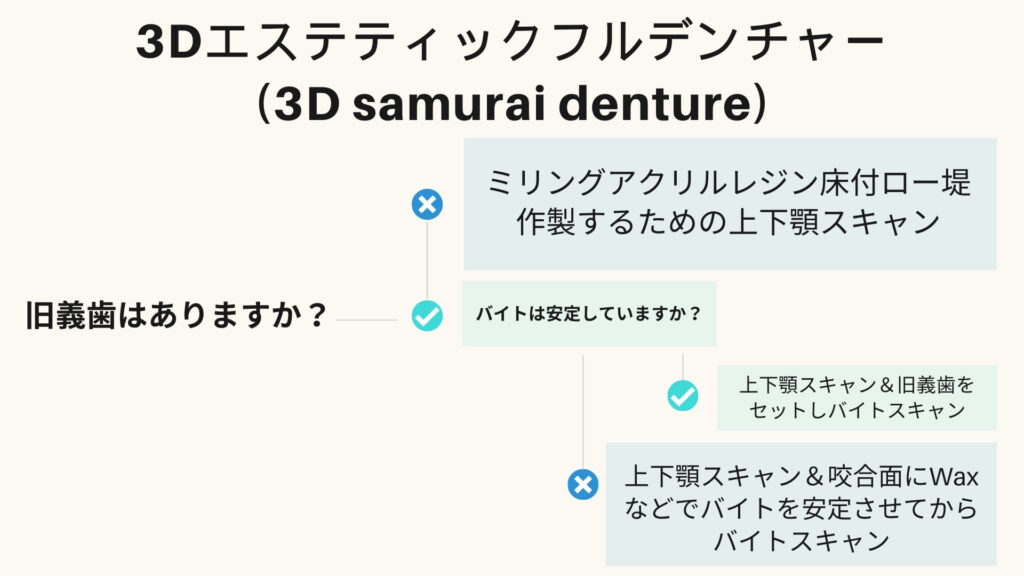Click the short line above the second teal checkmark
1024x576 pixels.
(x=682, y=367)
